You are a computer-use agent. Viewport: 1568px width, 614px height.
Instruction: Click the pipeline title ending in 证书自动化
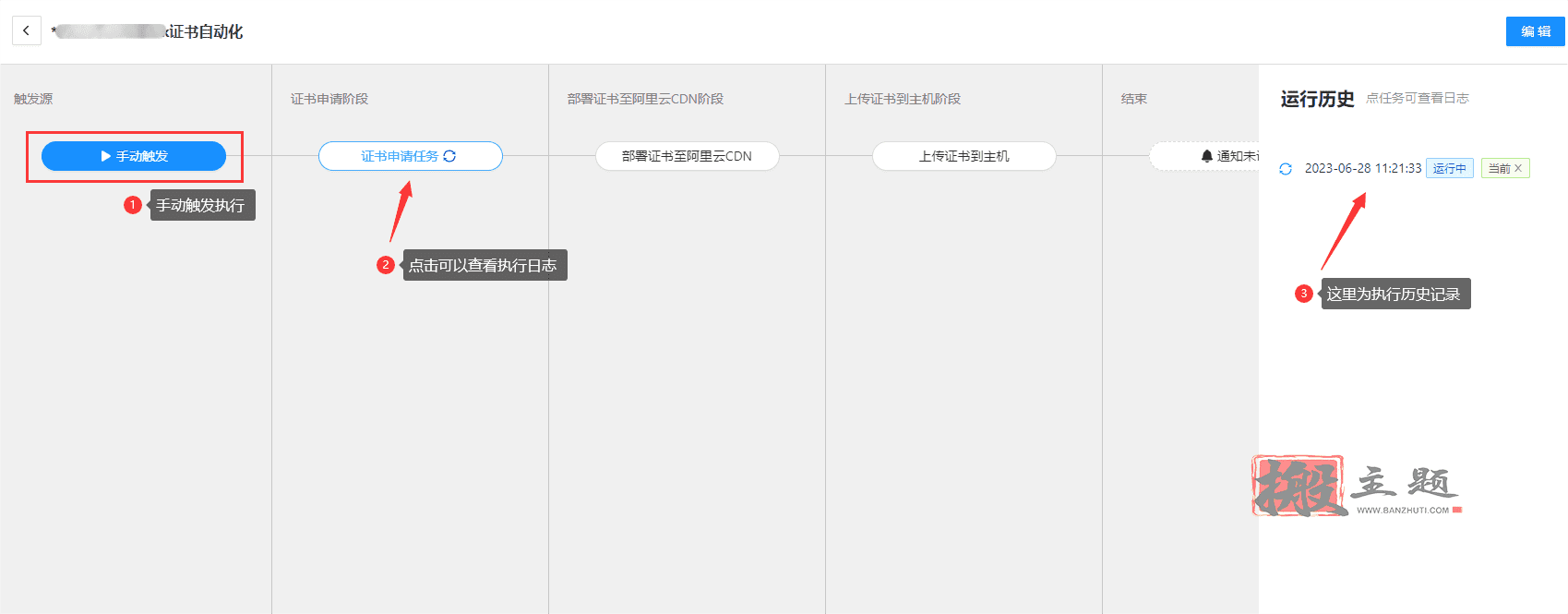(148, 31)
